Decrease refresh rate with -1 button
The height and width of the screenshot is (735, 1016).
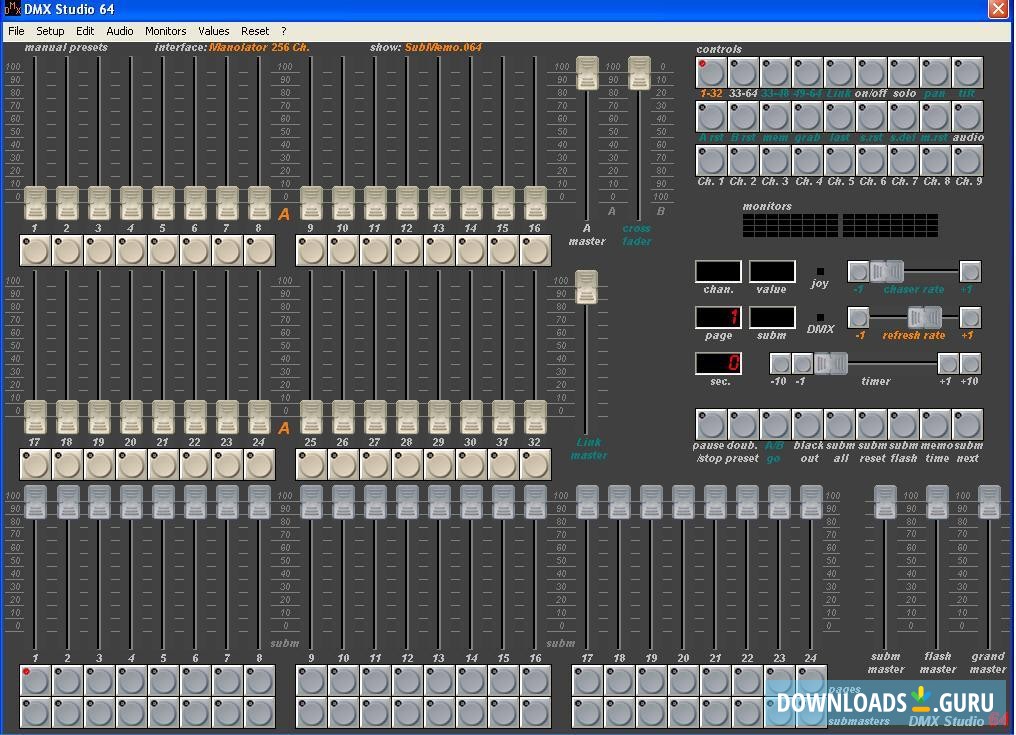click(x=859, y=318)
